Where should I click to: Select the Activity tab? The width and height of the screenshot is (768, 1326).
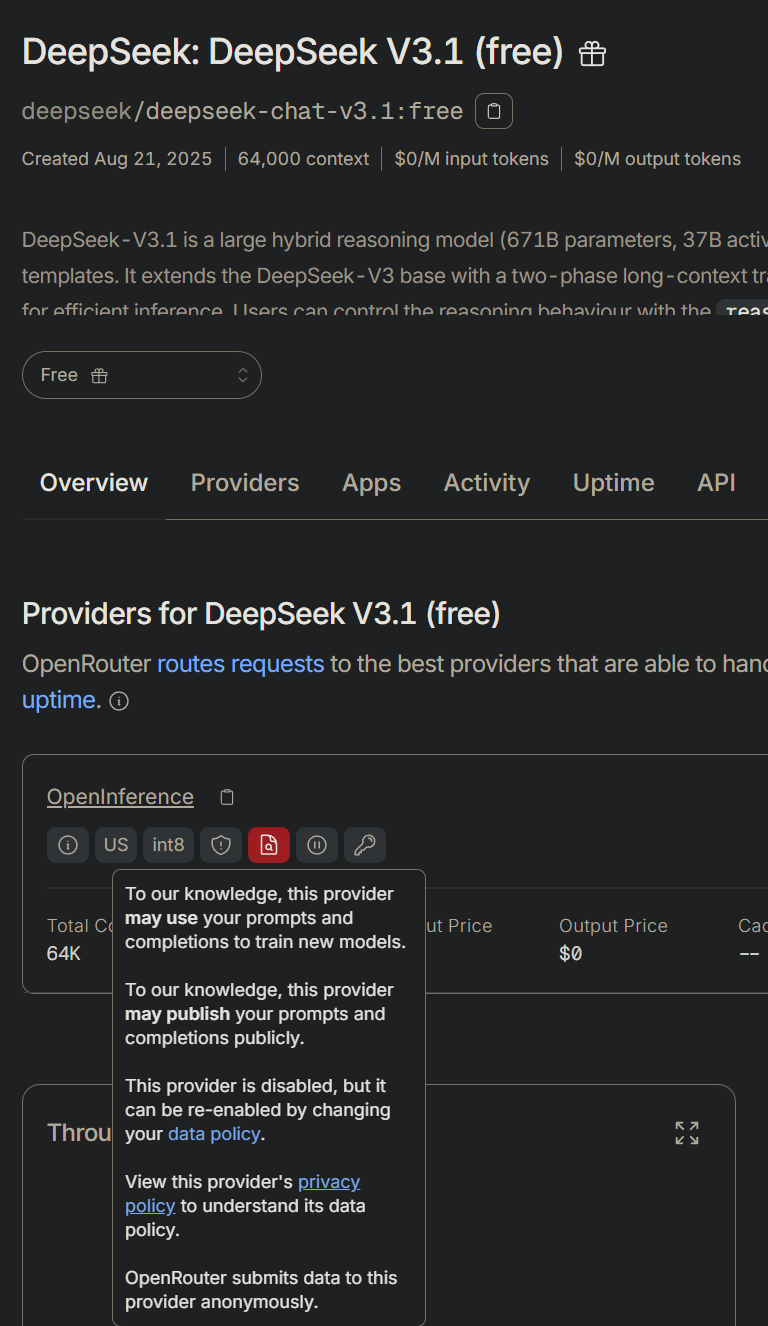[487, 483]
